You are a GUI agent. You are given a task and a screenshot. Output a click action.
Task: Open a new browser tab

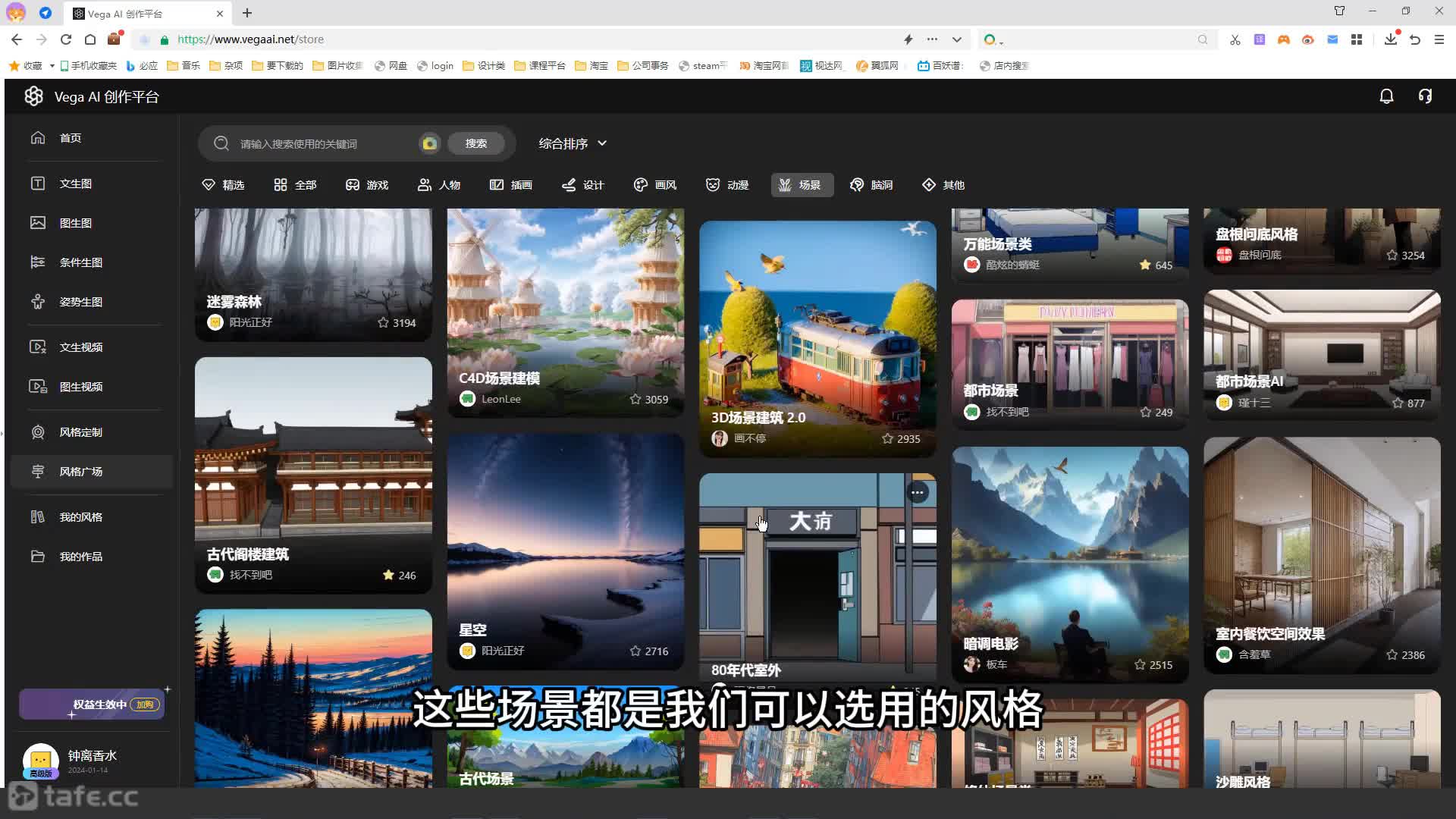pos(247,13)
